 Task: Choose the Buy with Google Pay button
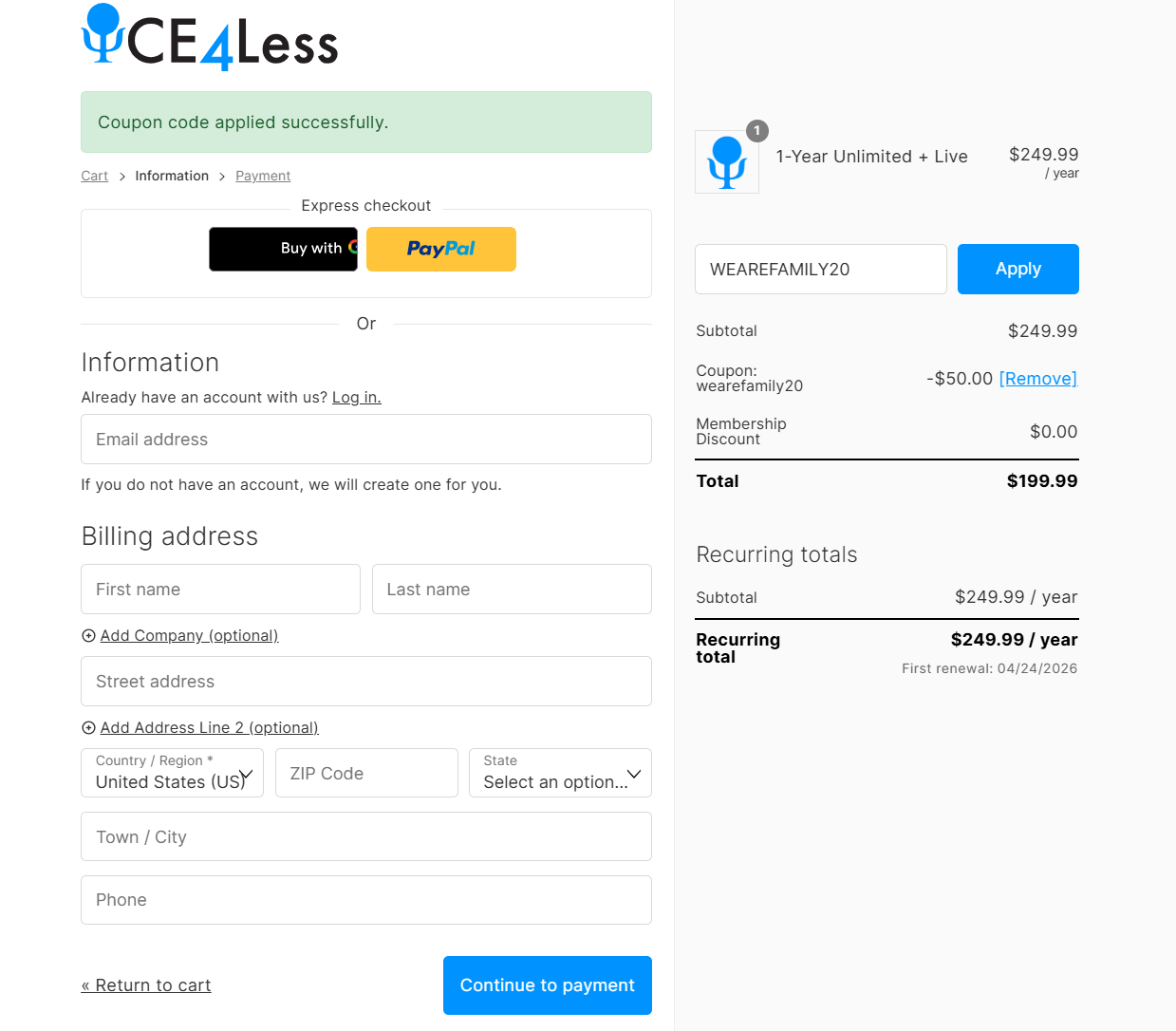(283, 249)
